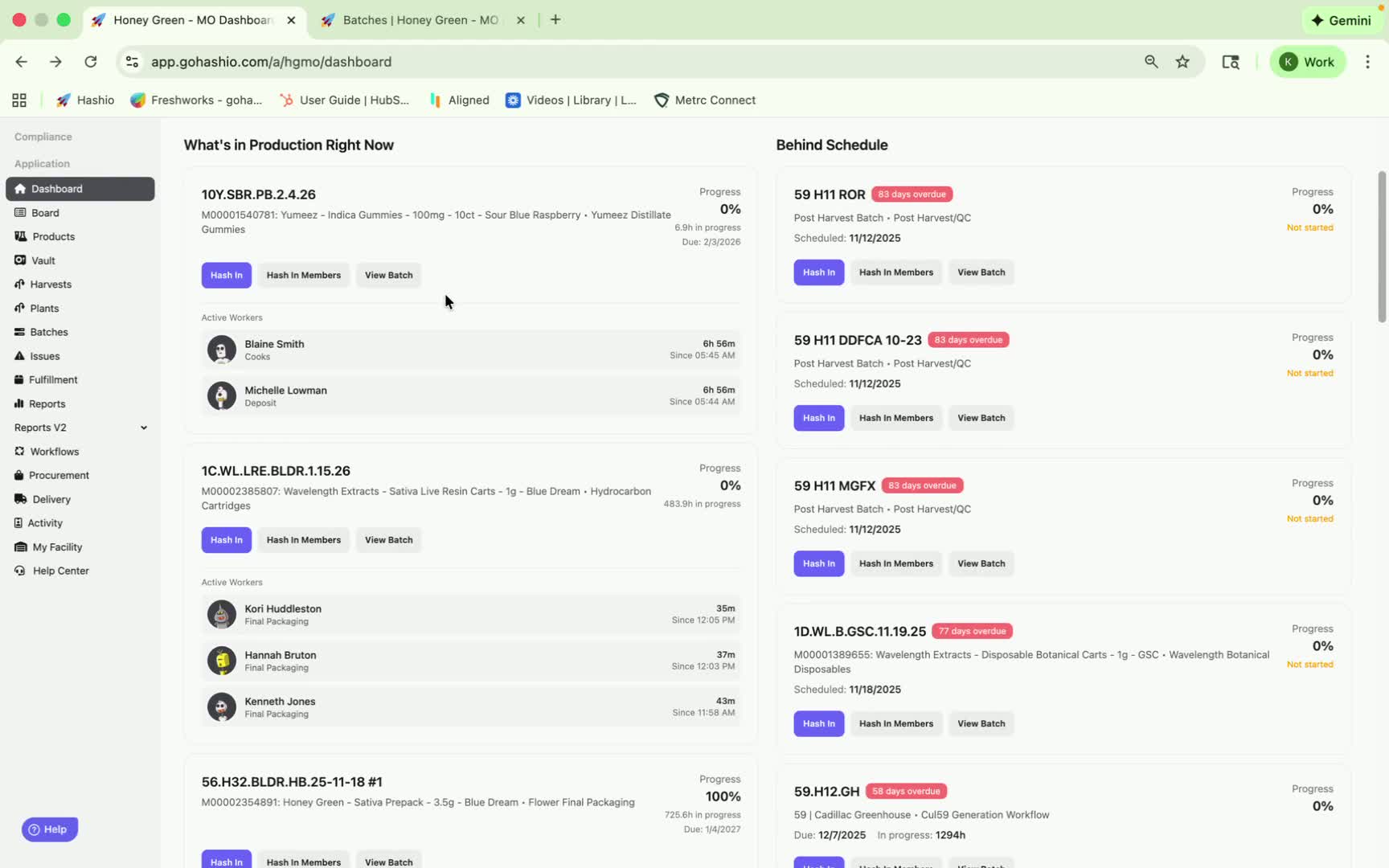The width and height of the screenshot is (1389, 868).
Task: Select the Hannah Bruton worker row
Action: point(470,661)
